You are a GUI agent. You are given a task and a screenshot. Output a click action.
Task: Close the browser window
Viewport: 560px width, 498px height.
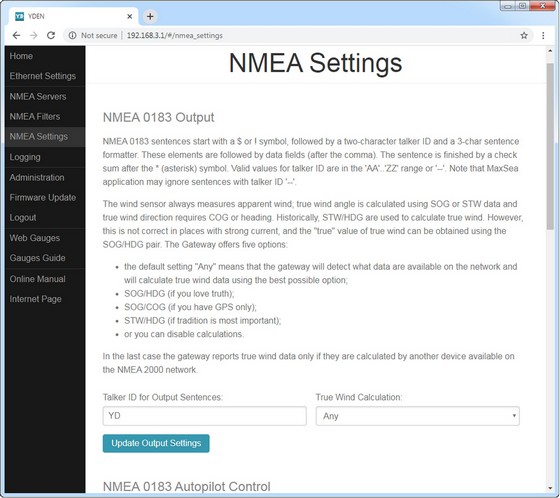click(542, 6)
